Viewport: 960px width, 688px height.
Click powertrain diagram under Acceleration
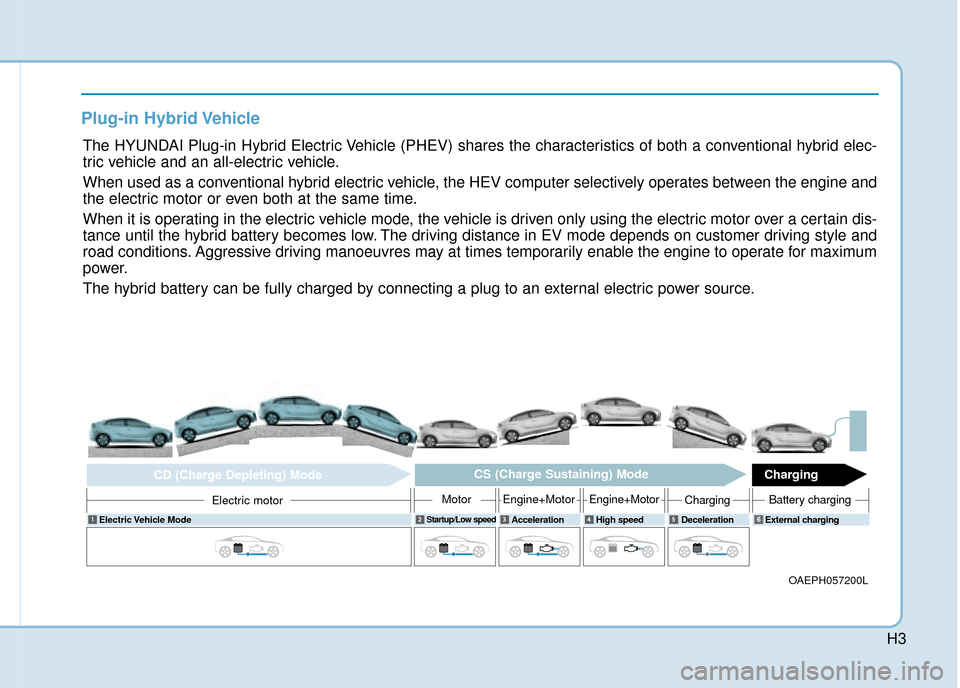539,547
